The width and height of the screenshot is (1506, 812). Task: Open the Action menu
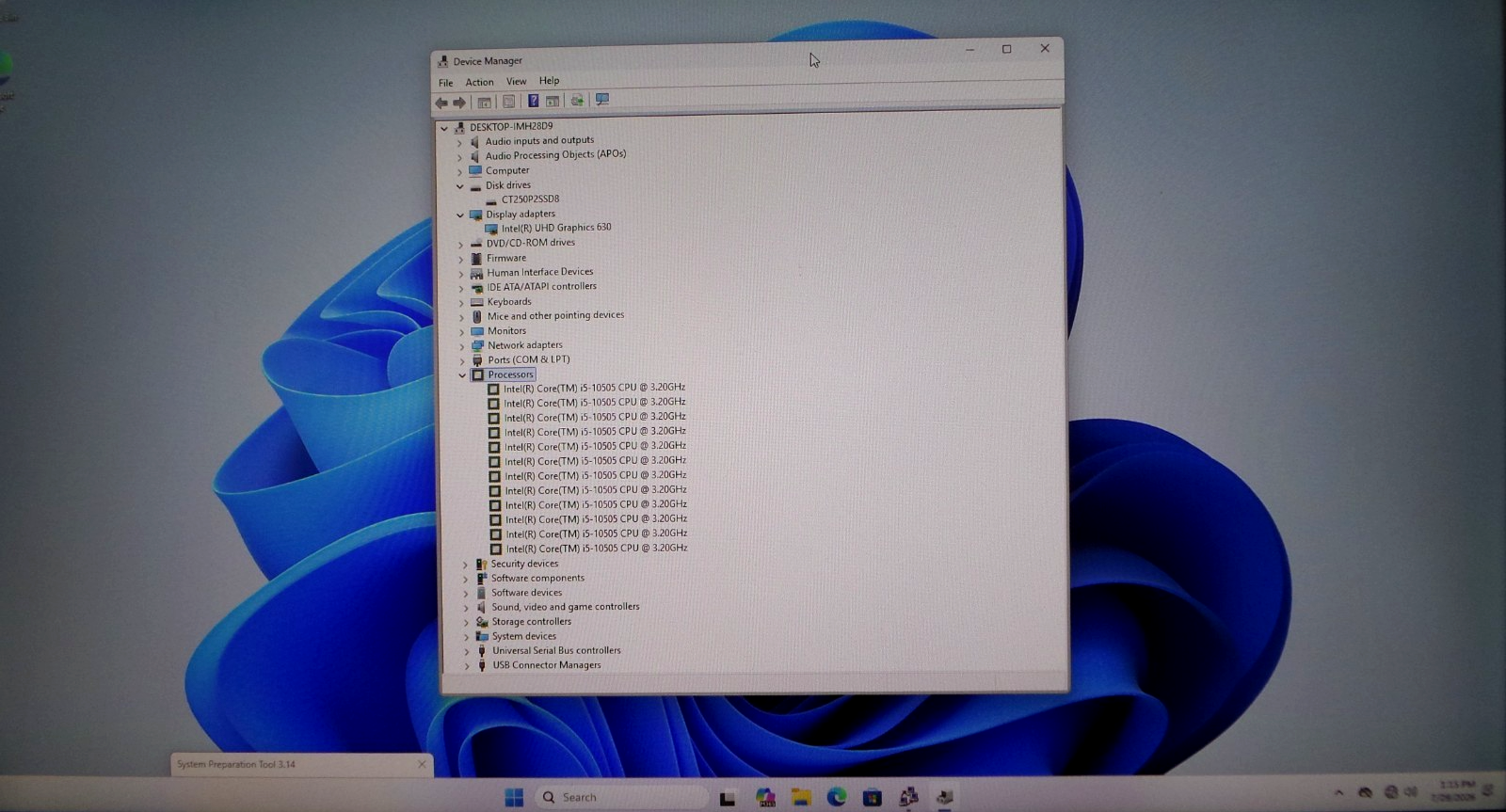pos(479,82)
